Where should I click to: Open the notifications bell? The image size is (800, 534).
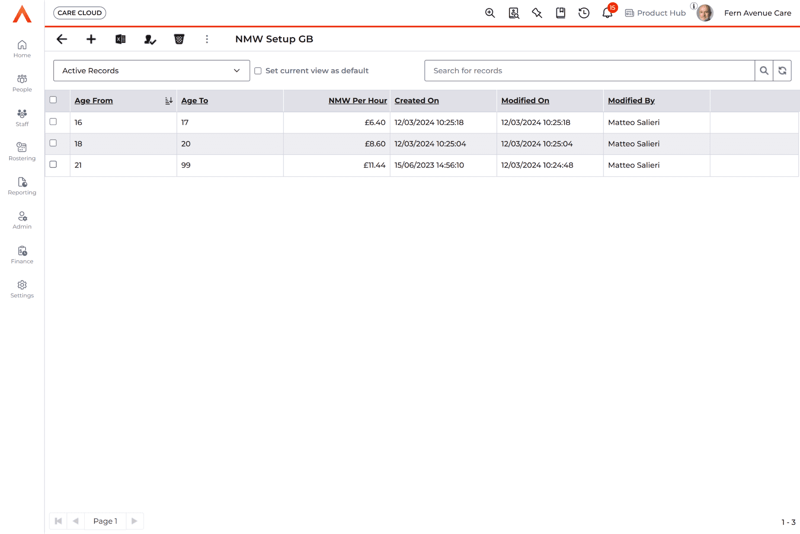pyautogui.click(x=607, y=13)
